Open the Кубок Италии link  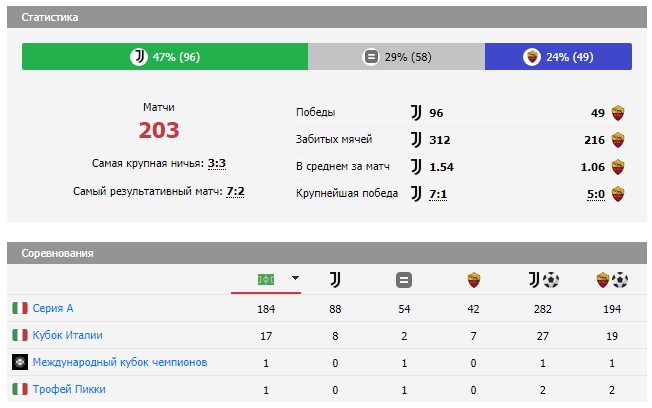click(67, 335)
